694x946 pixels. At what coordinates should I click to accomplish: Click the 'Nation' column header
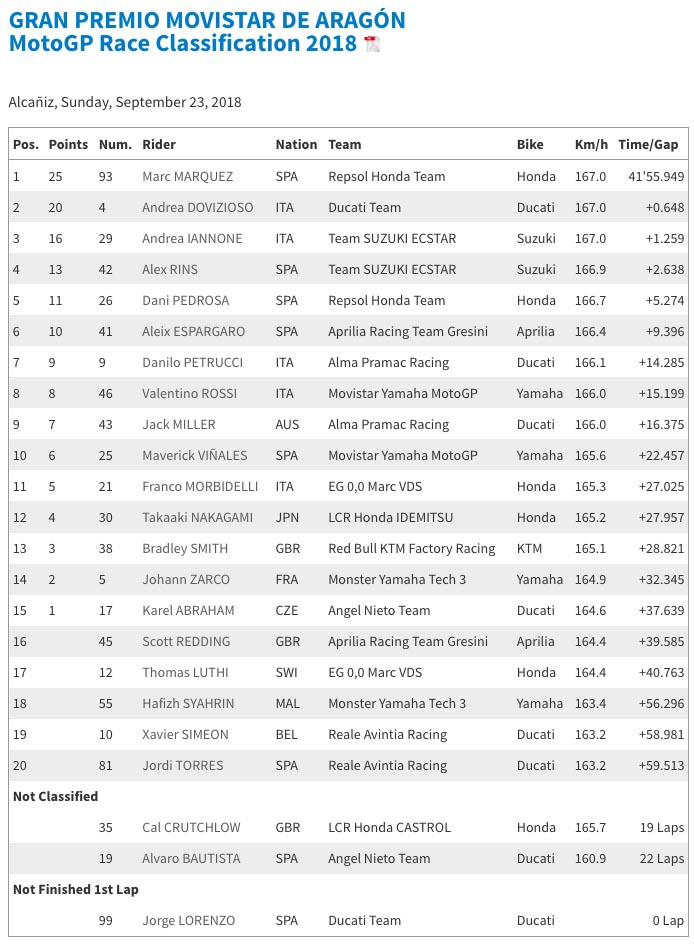pos(296,144)
